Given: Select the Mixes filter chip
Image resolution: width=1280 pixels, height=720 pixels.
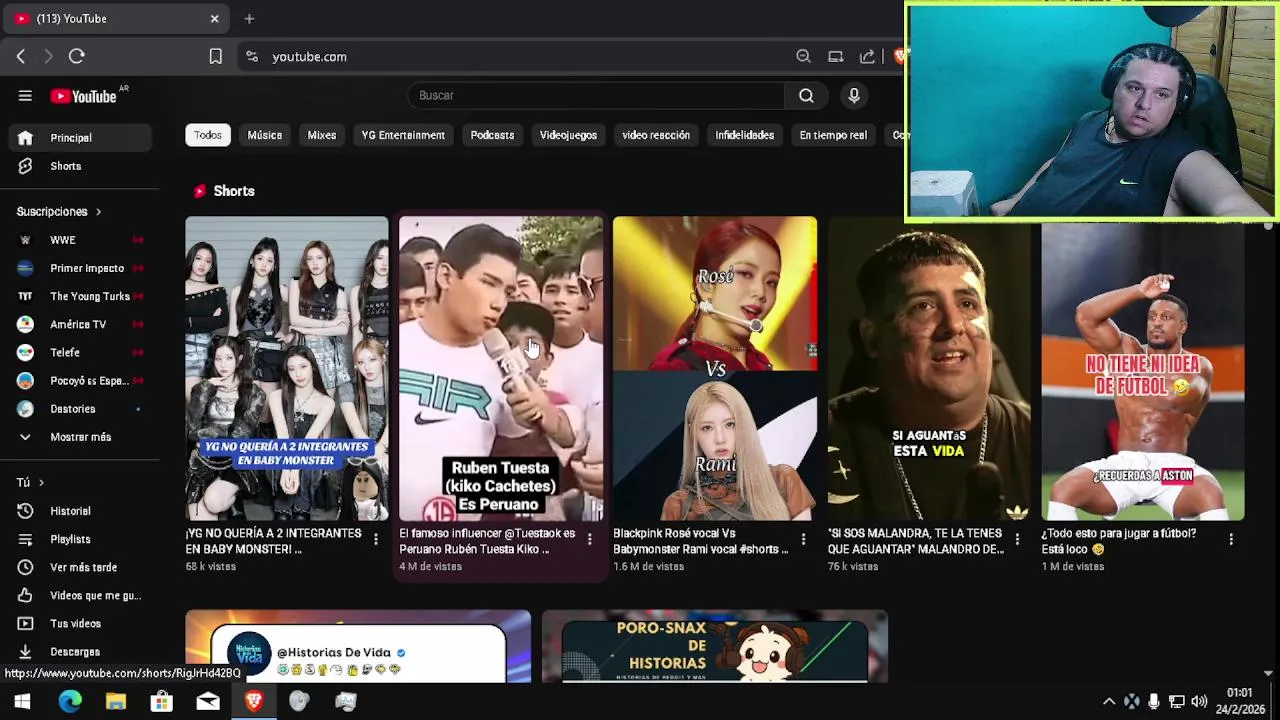Looking at the screenshot, I should [x=322, y=135].
